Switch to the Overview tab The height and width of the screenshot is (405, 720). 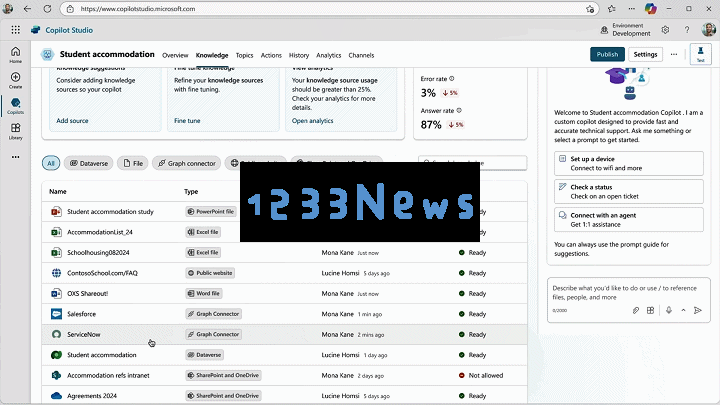(x=175, y=55)
